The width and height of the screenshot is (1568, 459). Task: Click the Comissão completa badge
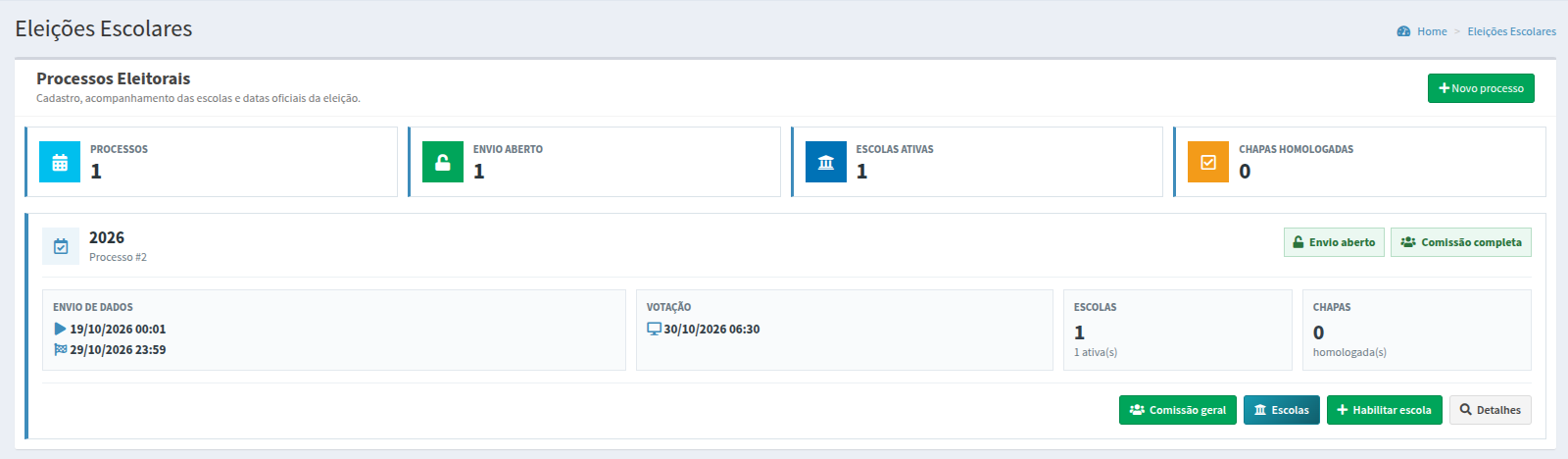click(x=1461, y=242)
